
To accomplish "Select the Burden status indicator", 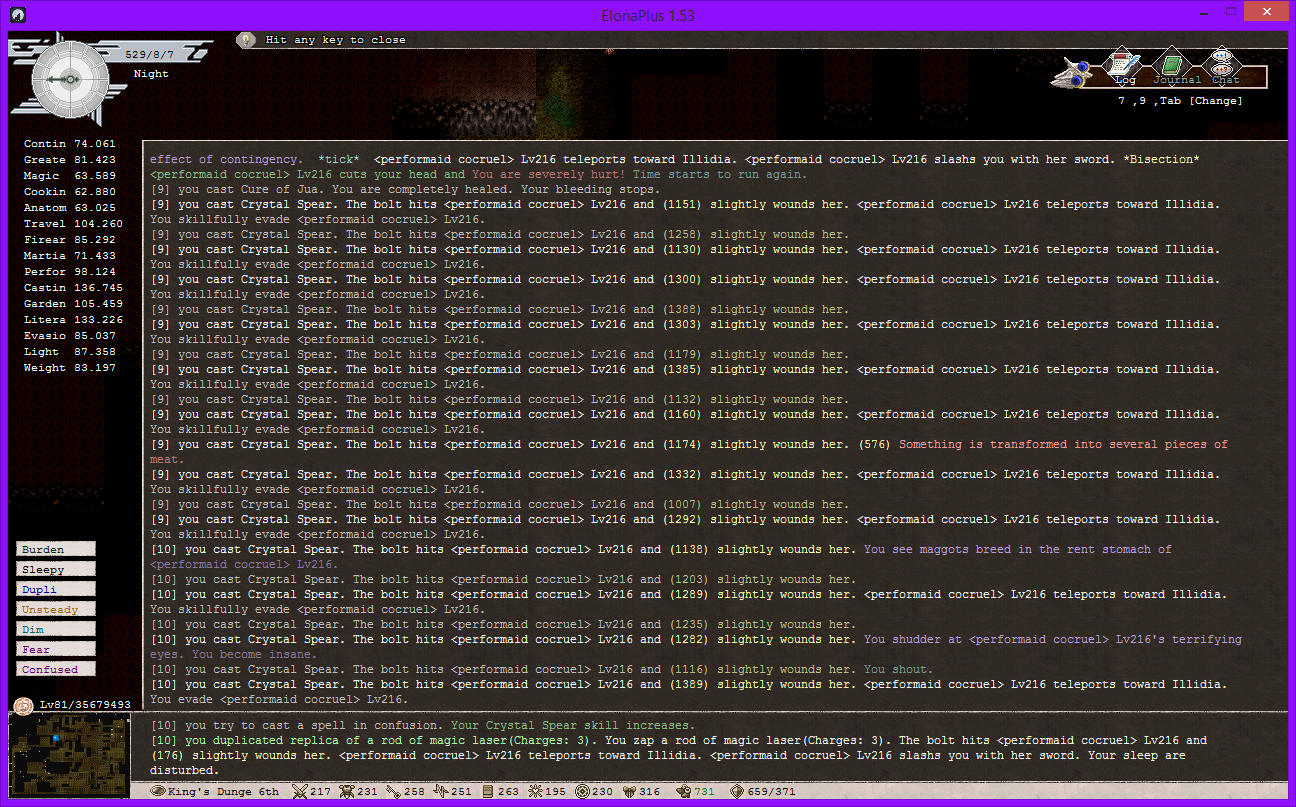I will click(x=56, y=549).
